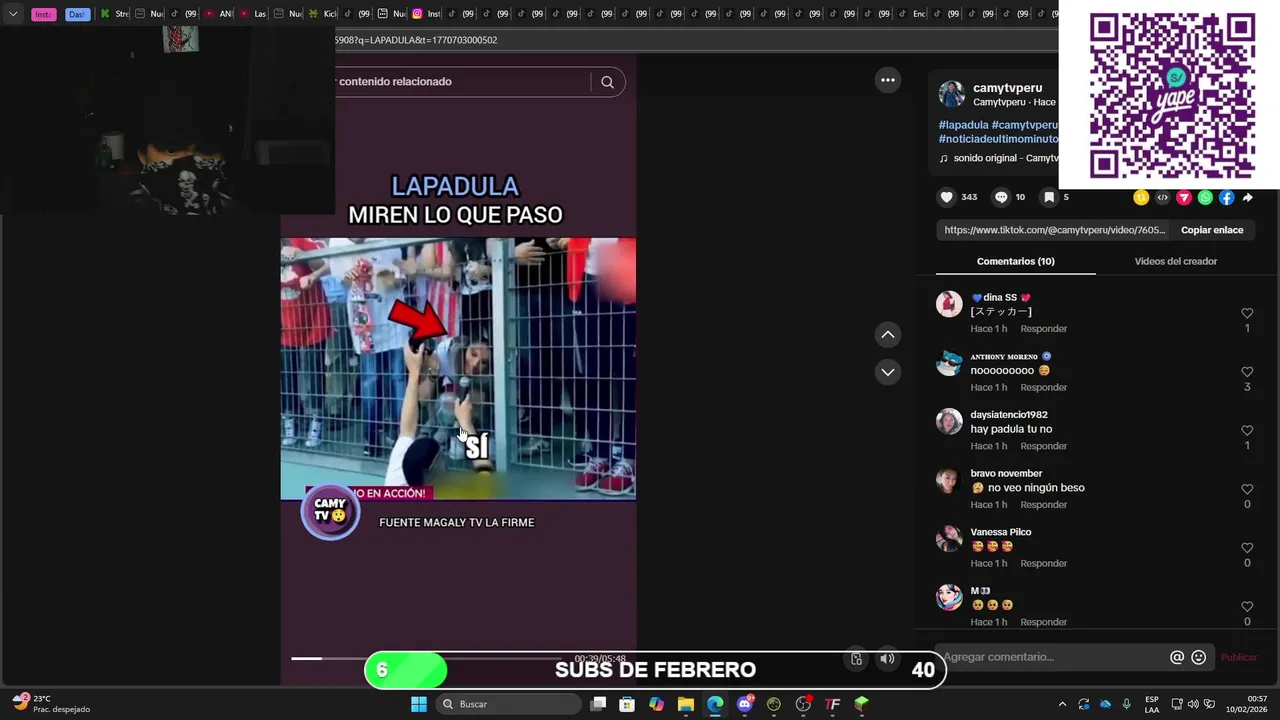Click the Copiar enlace button
The height and width of the screenshot is (720, 1280).
click(1212, 230)
